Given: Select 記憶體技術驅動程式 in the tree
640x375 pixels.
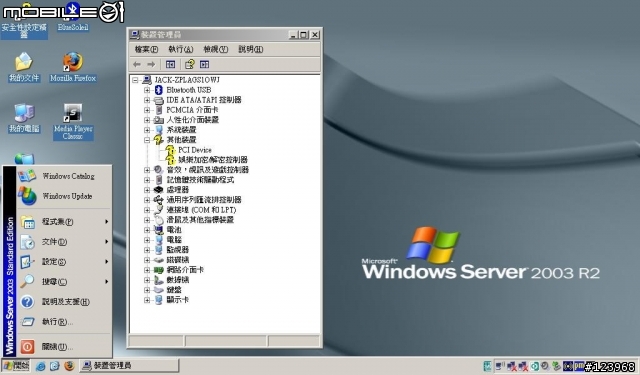Looking at the screenshot, I should coord(200,180).
